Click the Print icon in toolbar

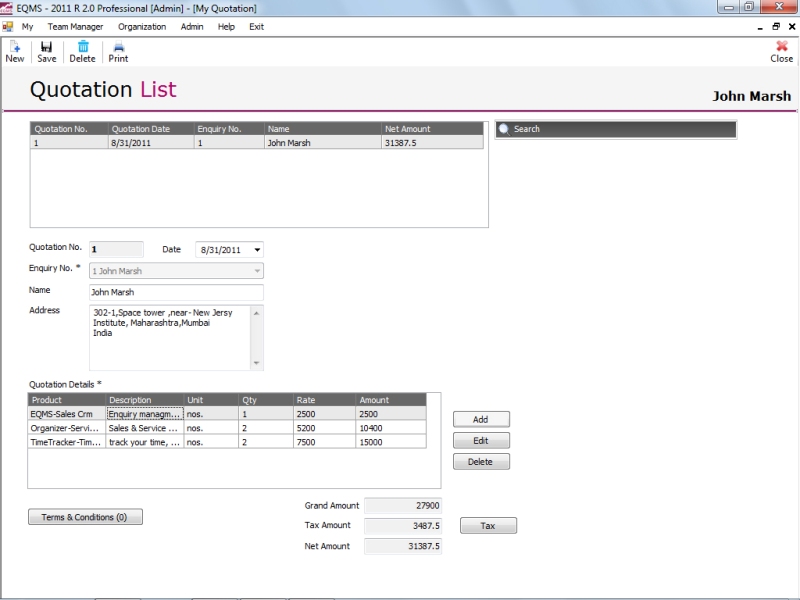pyautogui.click(x=118, y=47)
